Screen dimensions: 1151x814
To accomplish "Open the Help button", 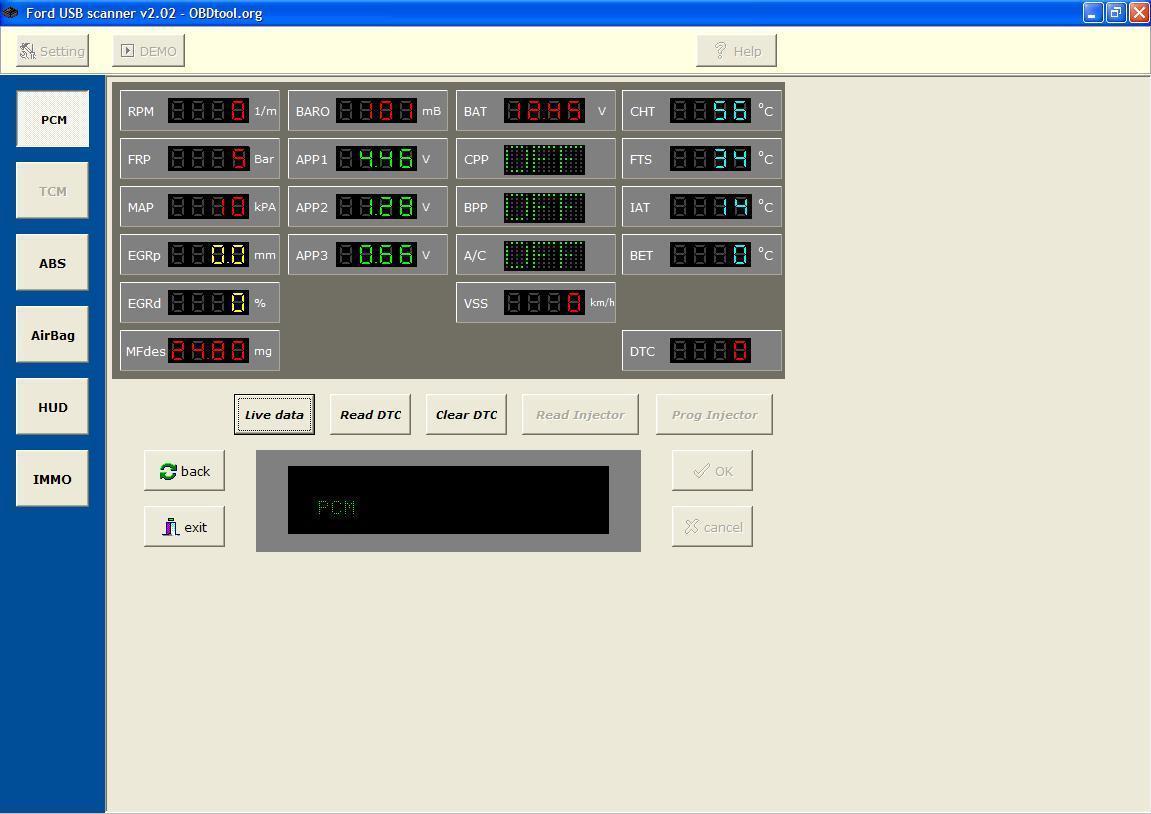I will (736, 51).
